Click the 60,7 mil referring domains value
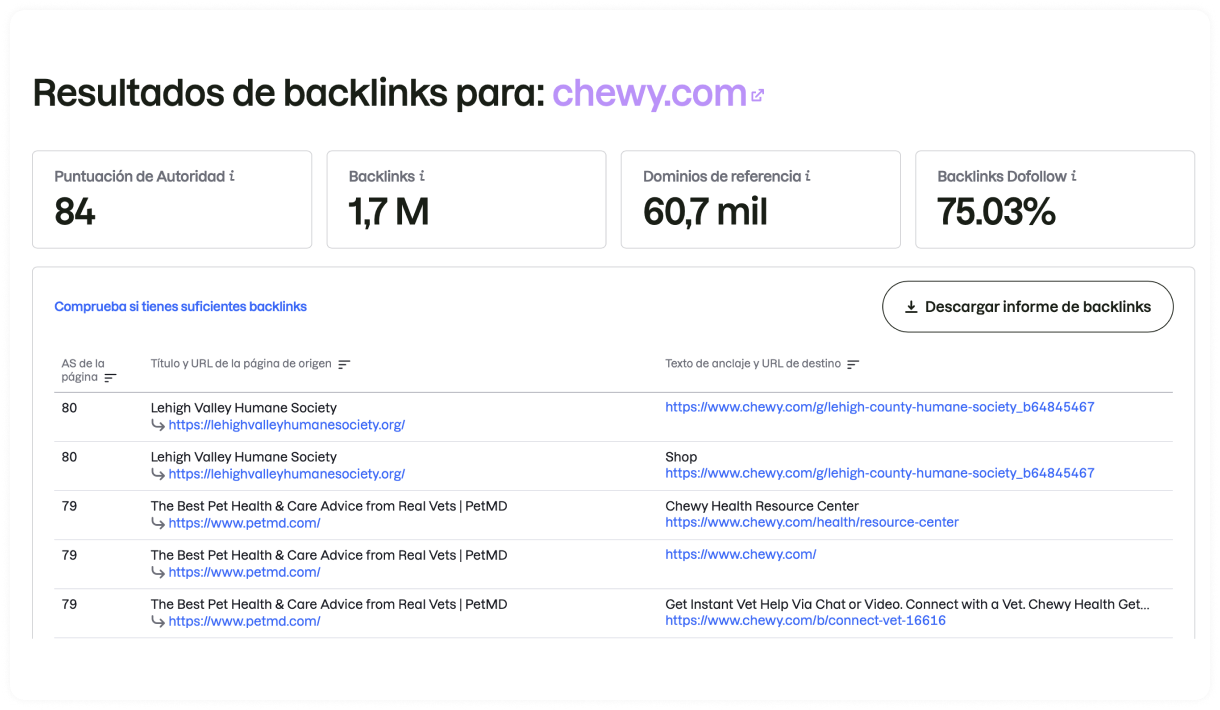The height and width of the screenshot is (710, 1220). pyautogui.click(x=706, y=212)
